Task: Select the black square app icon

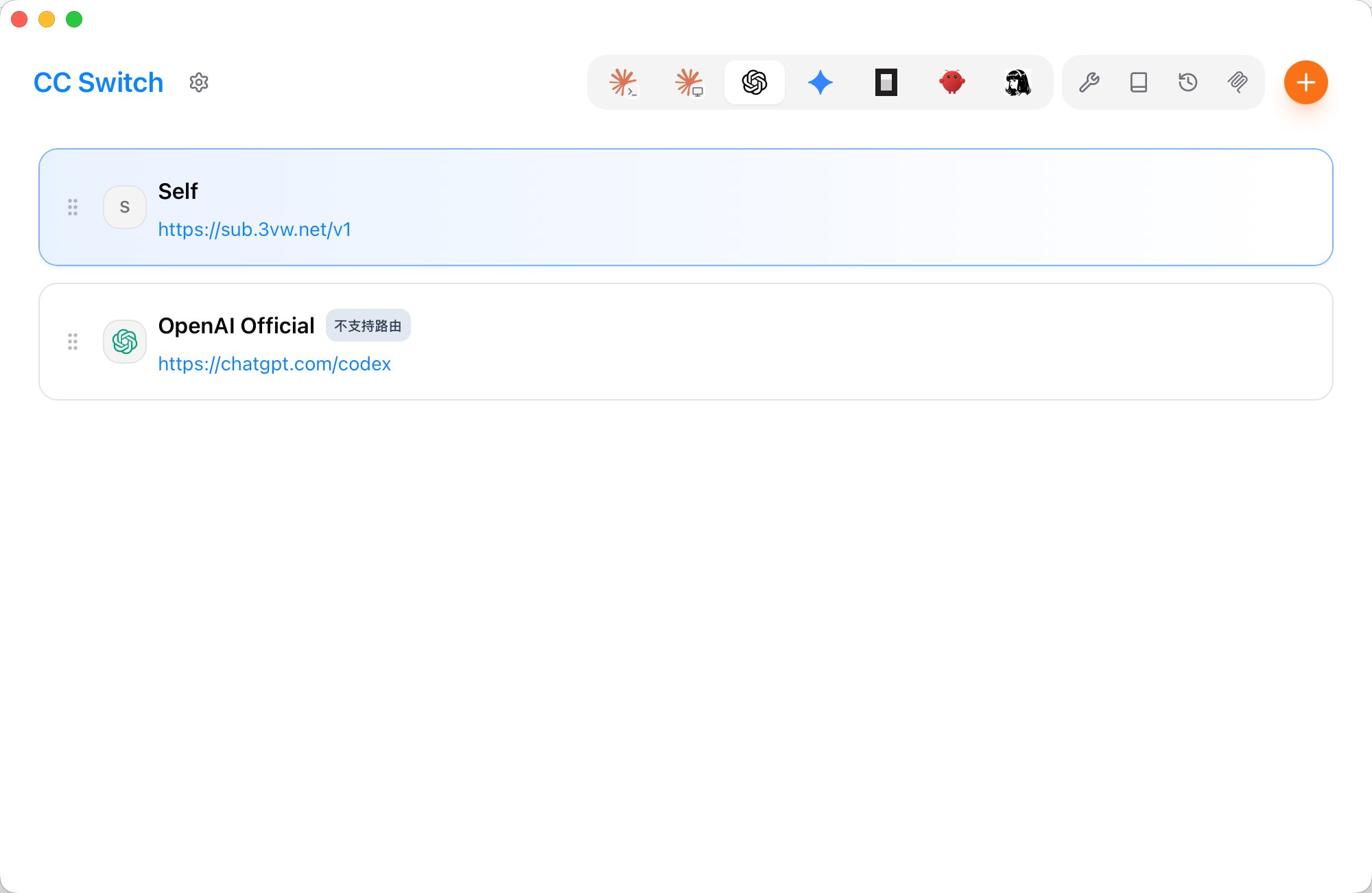Action: click(886, 82)
